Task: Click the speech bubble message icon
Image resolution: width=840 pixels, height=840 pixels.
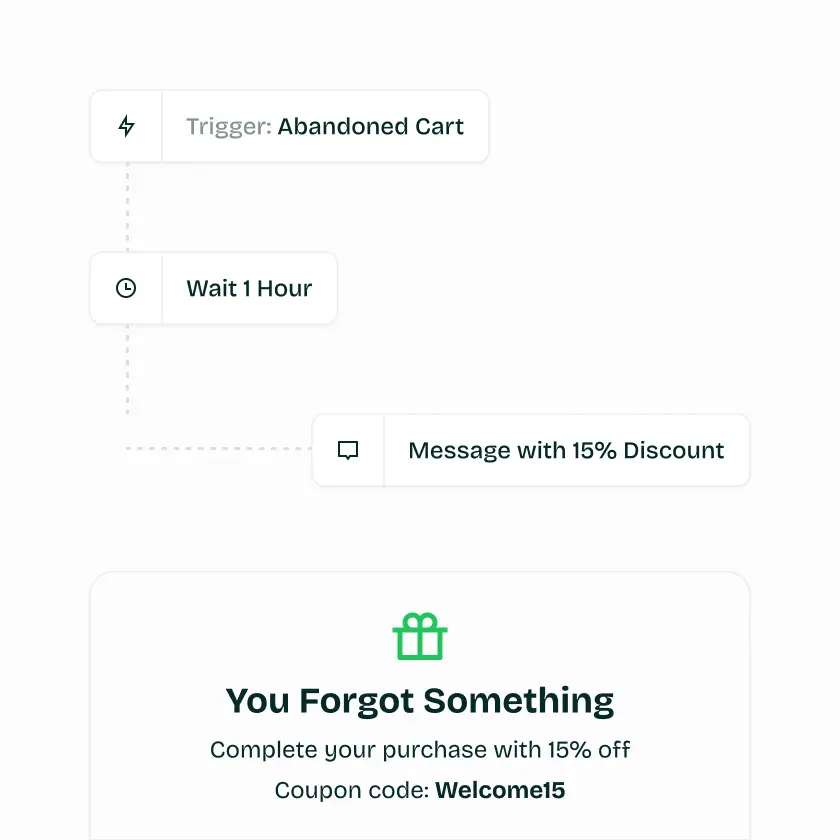Action: pyautogui.click(x=348, y=450)
